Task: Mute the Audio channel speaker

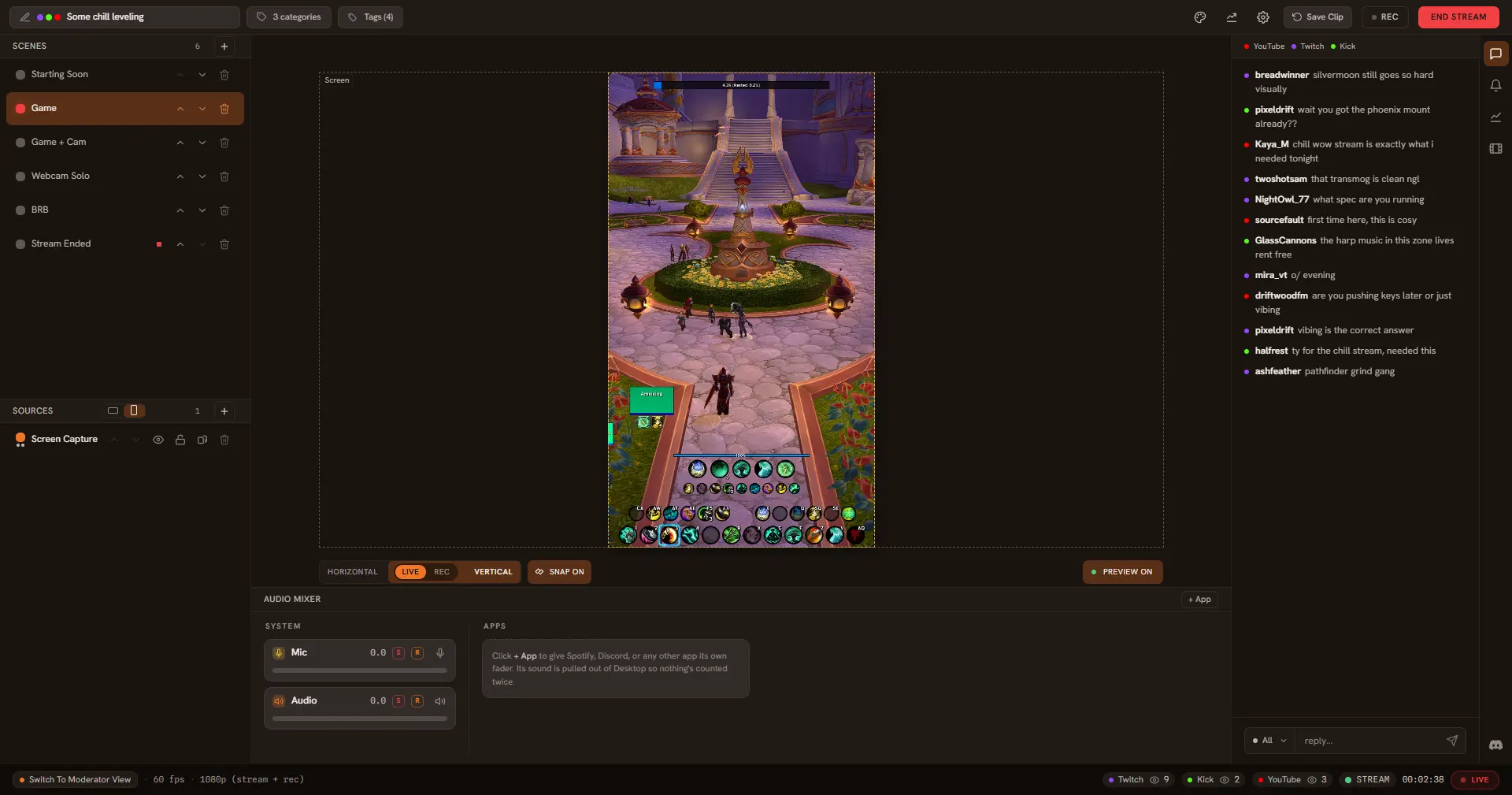Action: (x=440, y=701)
